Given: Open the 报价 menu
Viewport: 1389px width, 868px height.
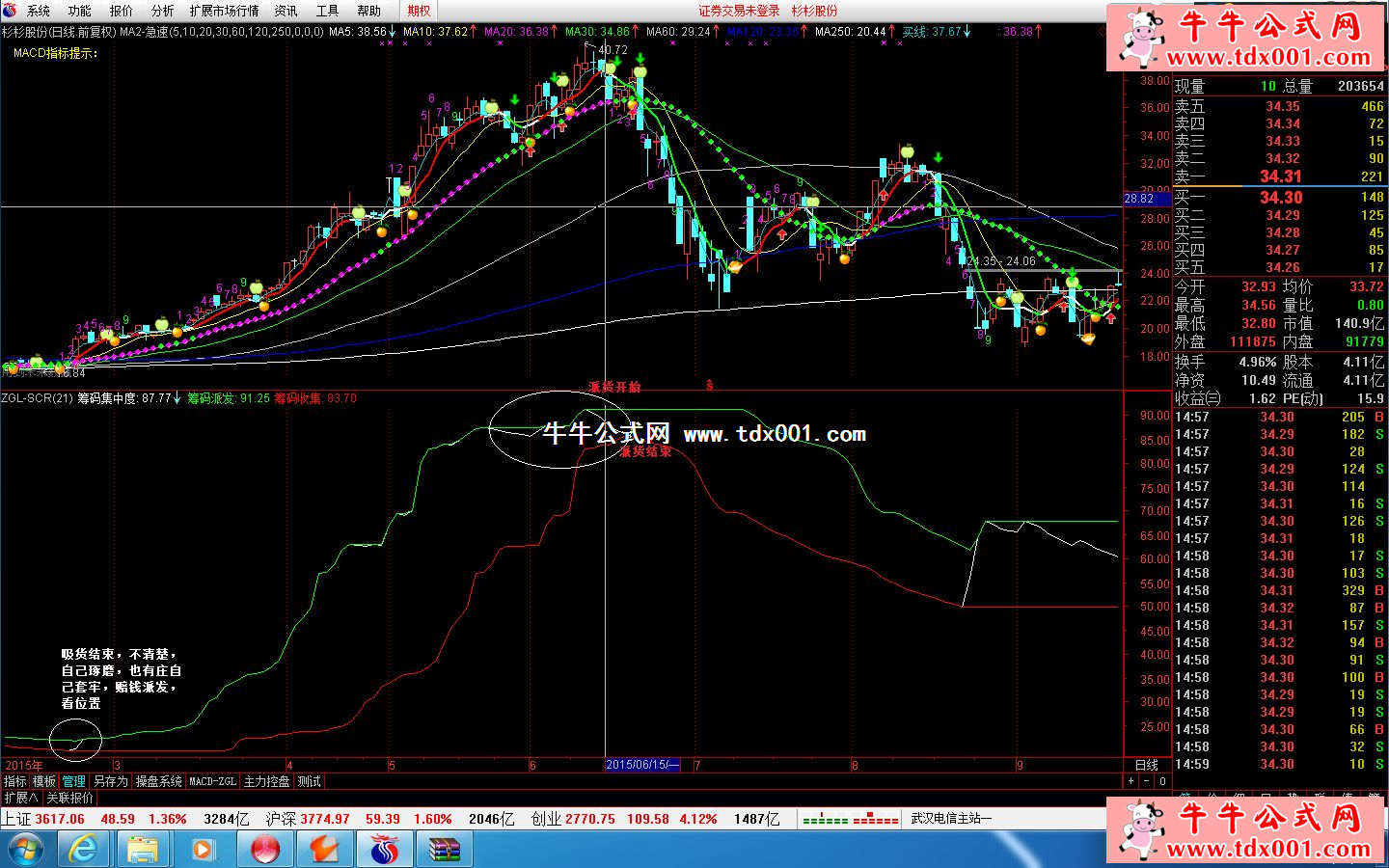Looking at the screenshot, I should pyautogui.click(x=122, y=11).
